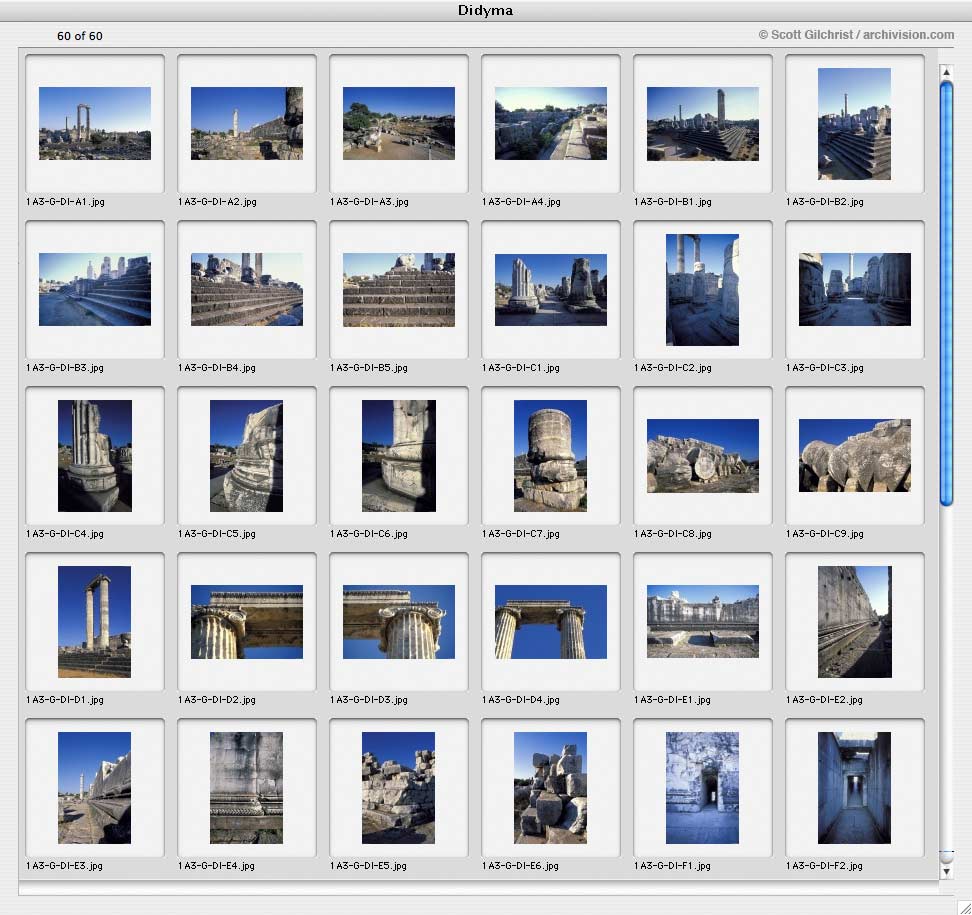Open the 1A3-G-DI-A3.jpg image thumbnail

point(399,123)
